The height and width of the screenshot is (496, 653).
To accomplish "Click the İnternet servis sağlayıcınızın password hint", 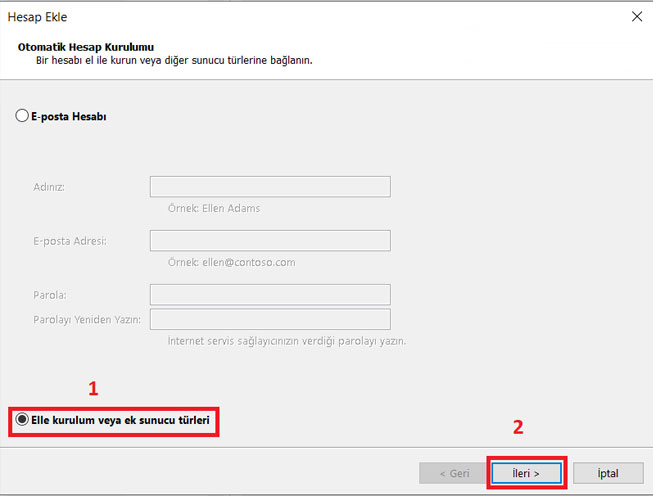I will point(286,340).
